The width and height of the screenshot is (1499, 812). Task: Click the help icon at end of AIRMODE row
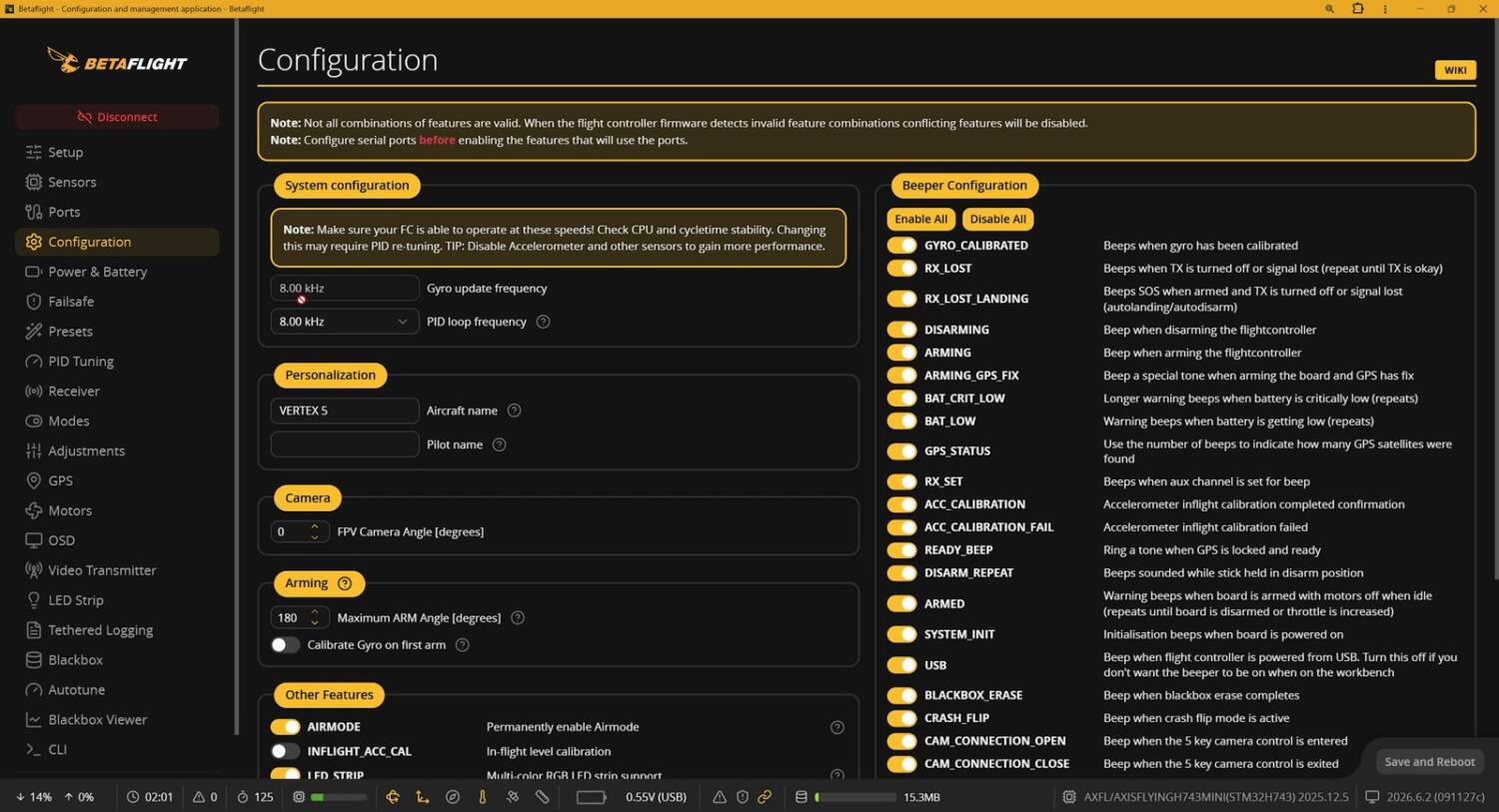coord(837,727)
